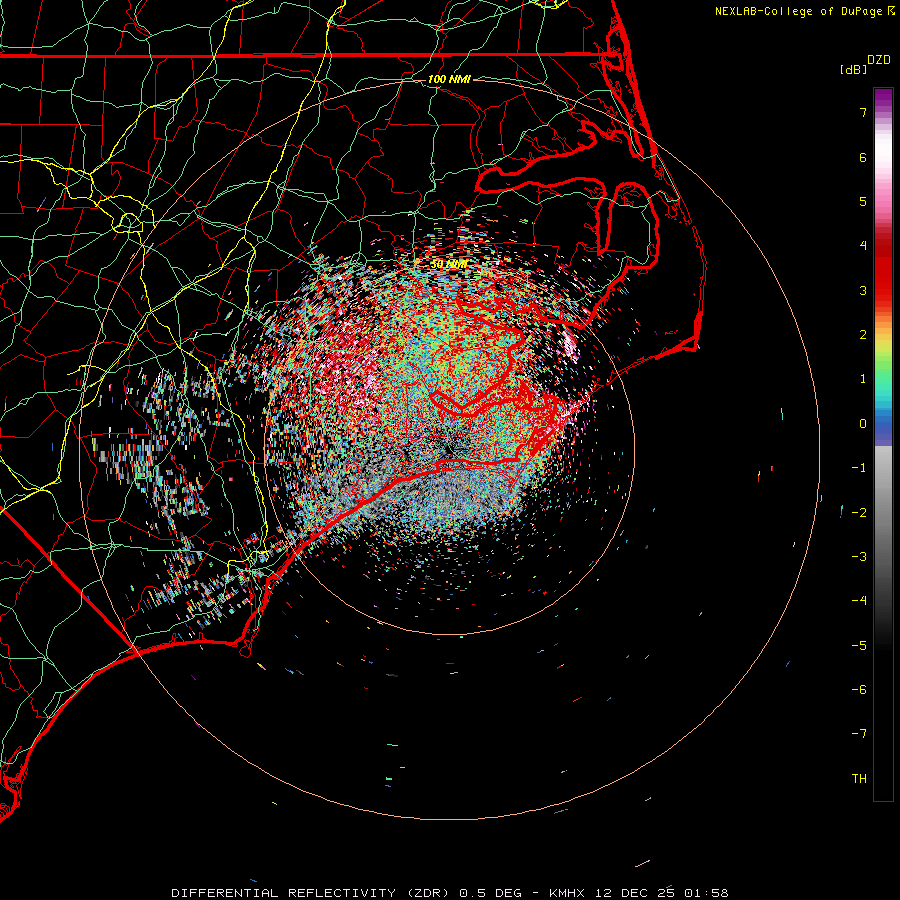Click the DZD legend title
This screenshot has width=900, height=900.
(879, 60)
